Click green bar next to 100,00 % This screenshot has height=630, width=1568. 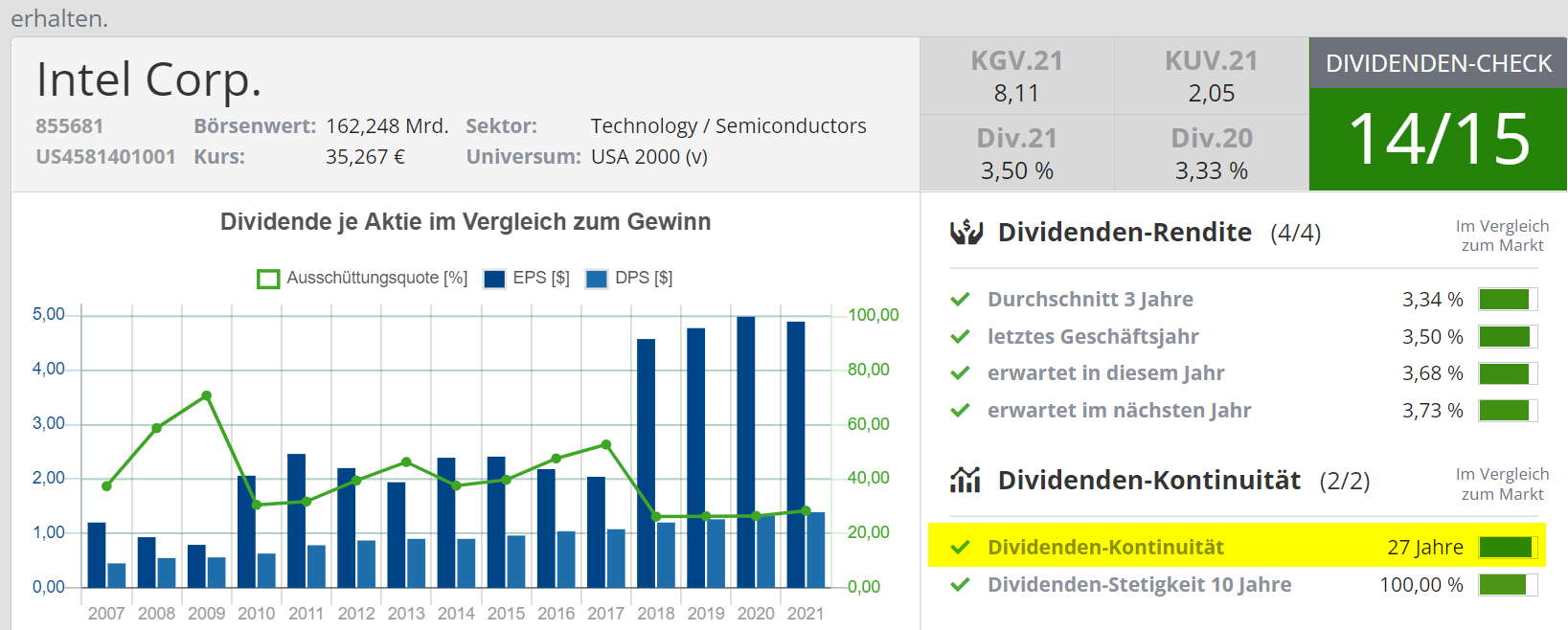(1508, 585)
